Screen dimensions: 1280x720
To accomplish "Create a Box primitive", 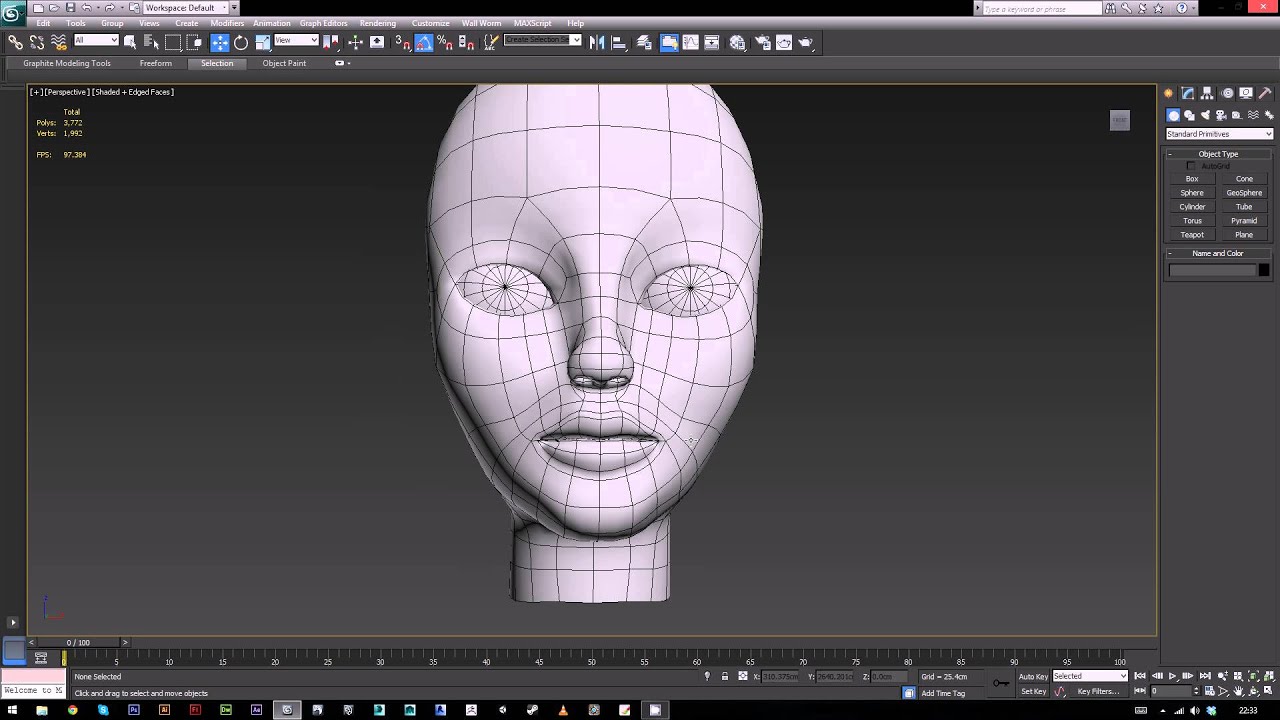I will (x=1192, y=179).
